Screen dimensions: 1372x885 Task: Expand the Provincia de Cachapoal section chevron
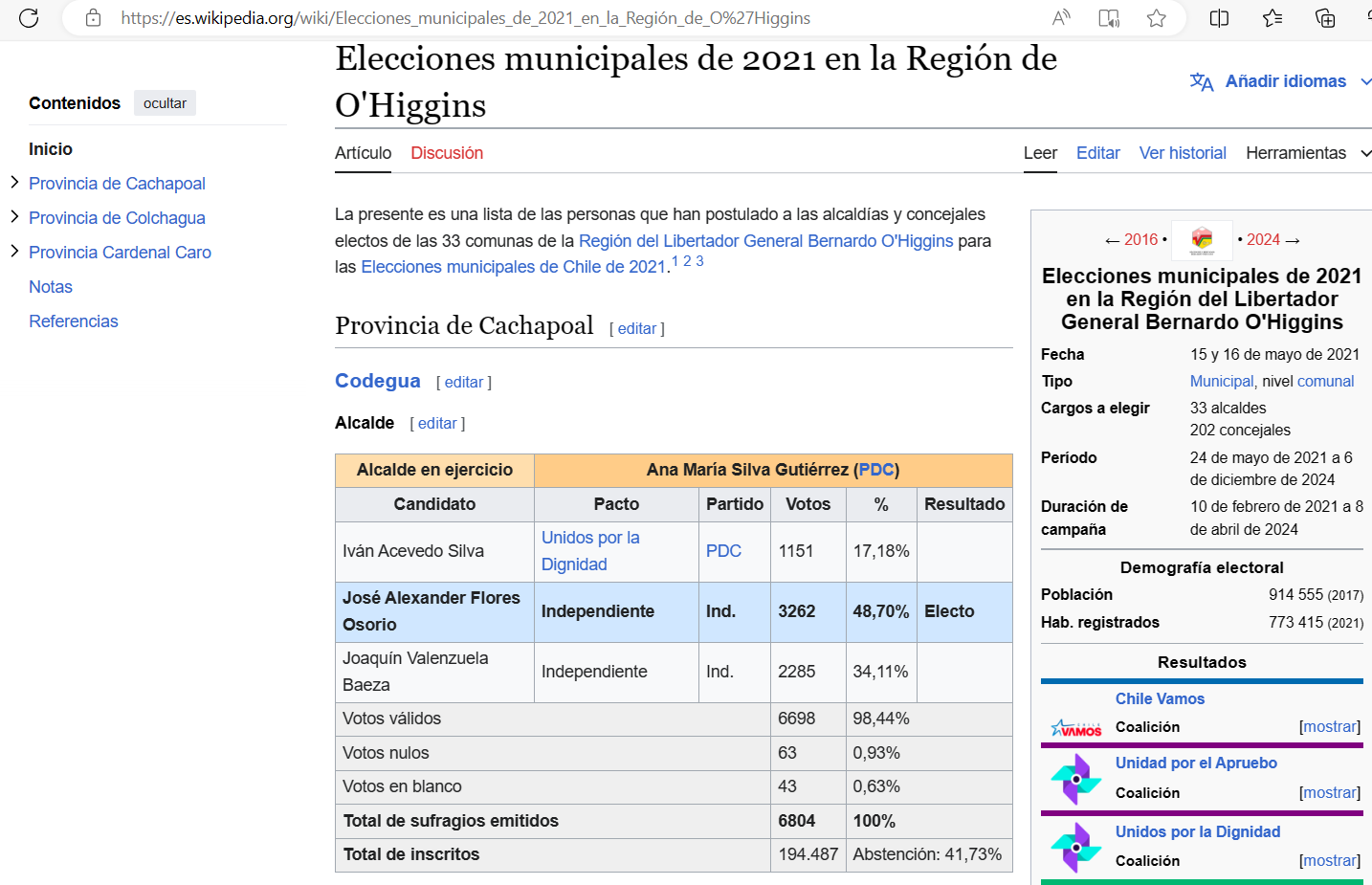point(14,182)
